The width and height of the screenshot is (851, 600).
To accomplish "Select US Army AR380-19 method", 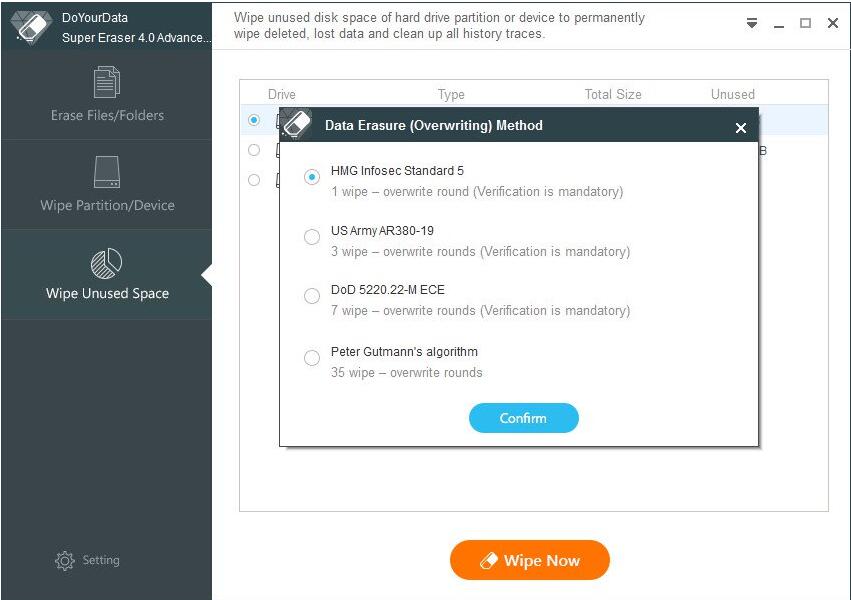I will pos(312,237).
